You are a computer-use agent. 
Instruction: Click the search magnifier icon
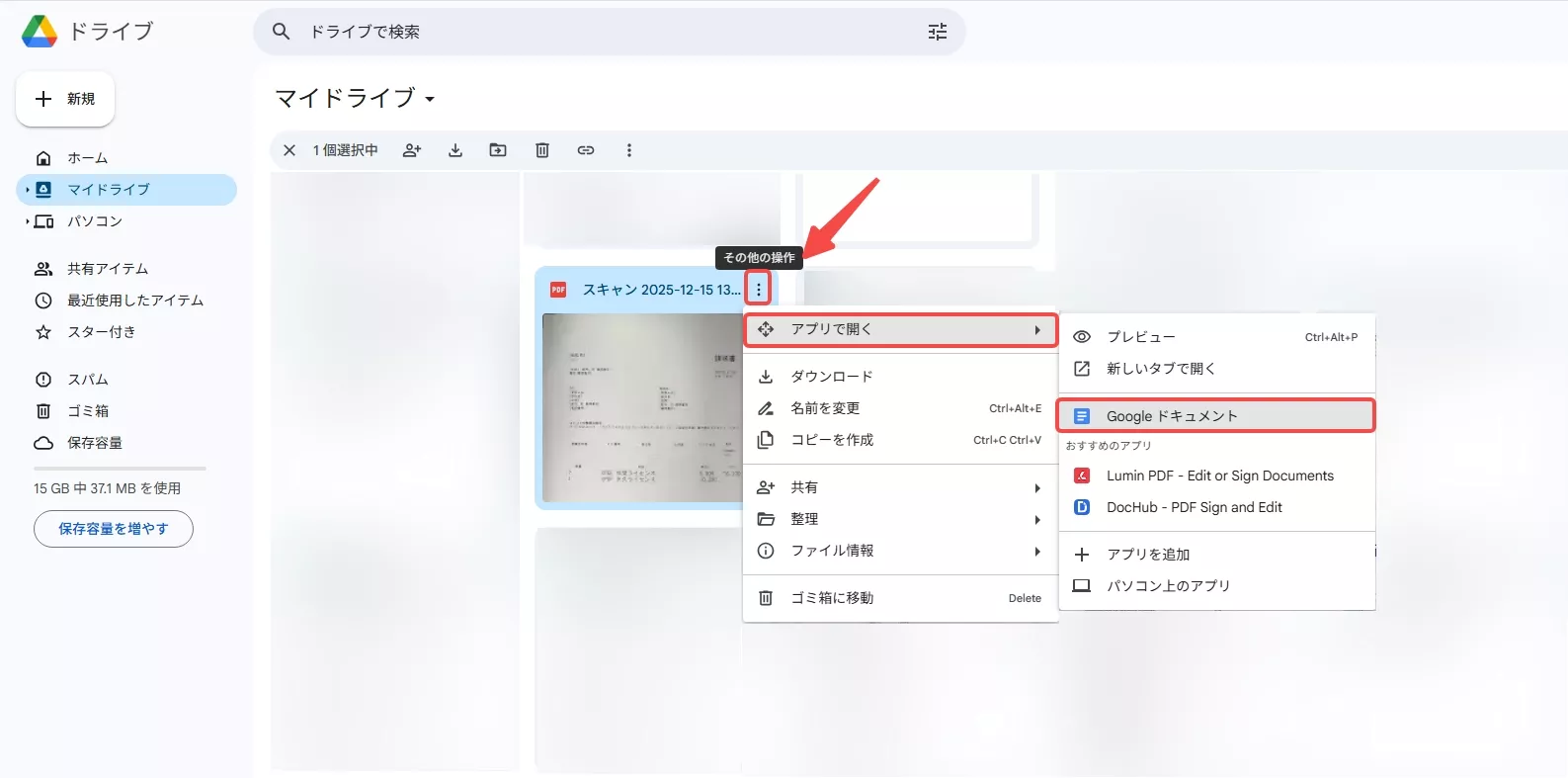282,32
